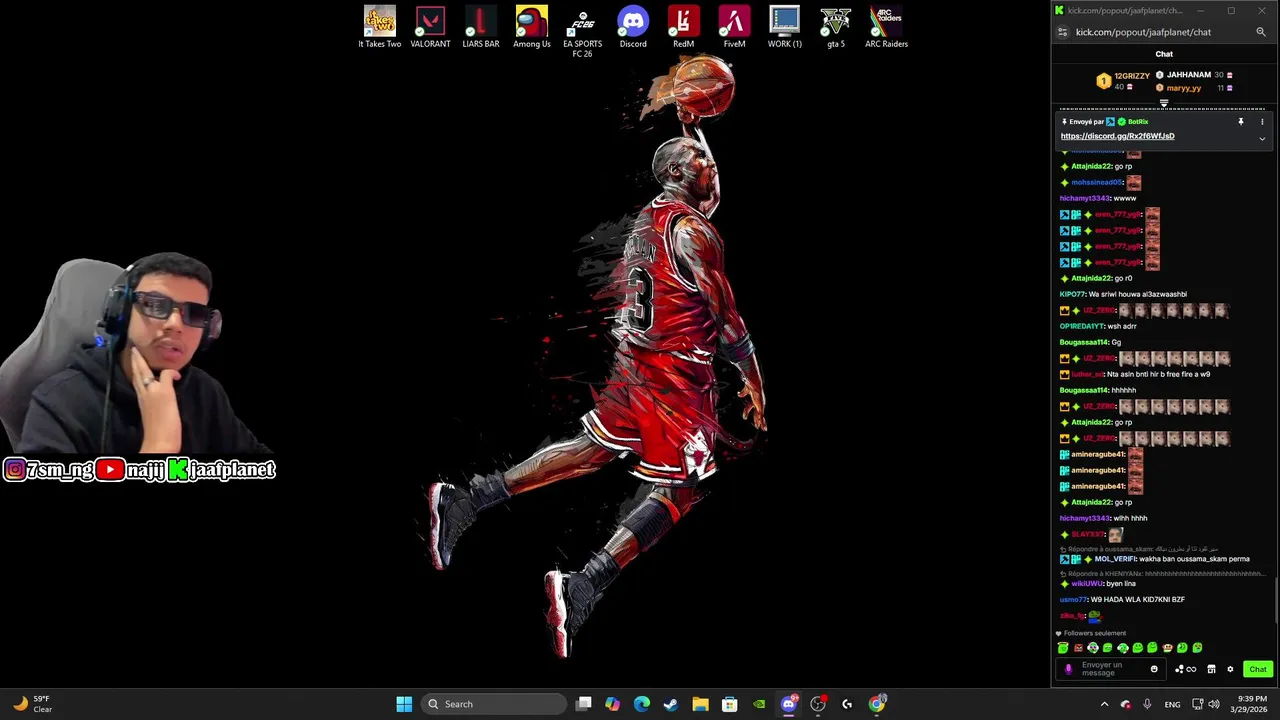The image size is (1280, 720).
Task: Click the Envoyer un message input field
Action: pyautogui.click(x=1110, y=669)
